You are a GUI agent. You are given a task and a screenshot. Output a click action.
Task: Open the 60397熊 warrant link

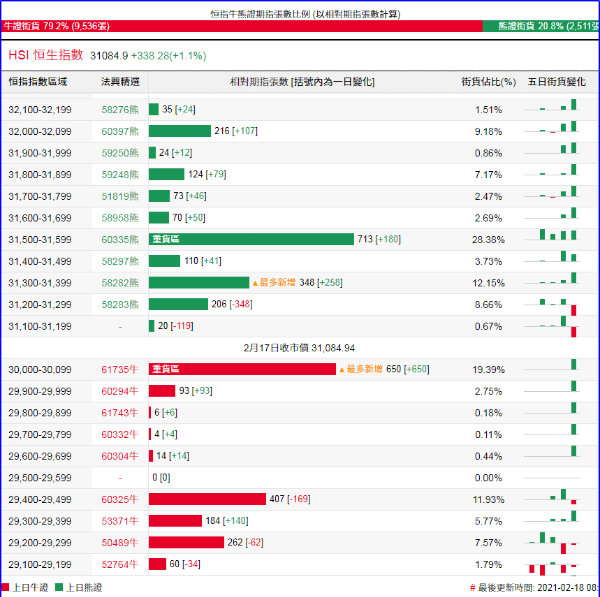120,132
